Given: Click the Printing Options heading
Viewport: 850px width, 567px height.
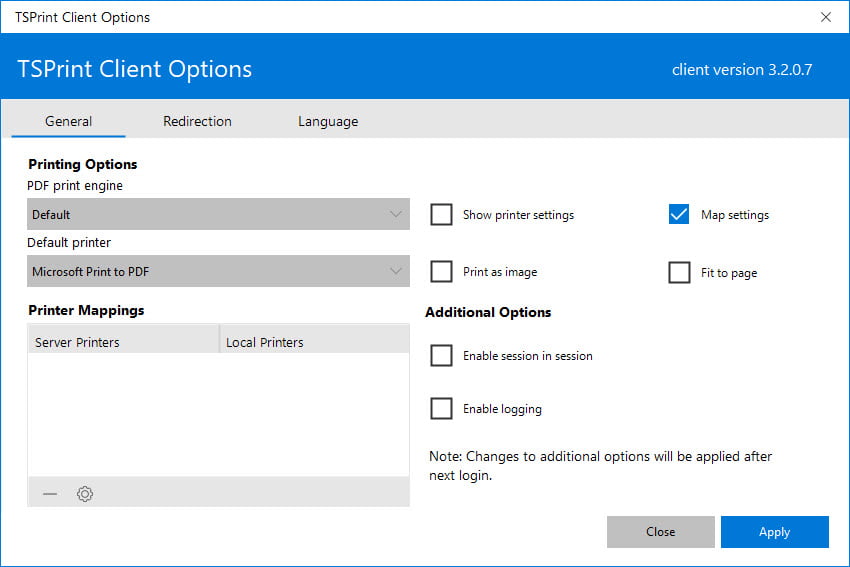Looking at the screenshot, I should [x=83, y=164].
